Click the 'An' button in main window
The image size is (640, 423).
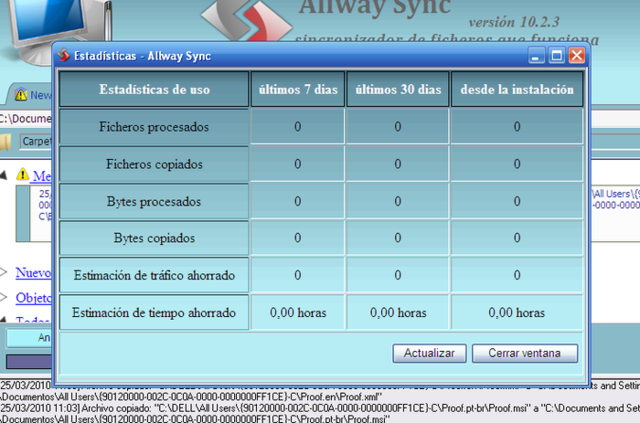point(29,338)
